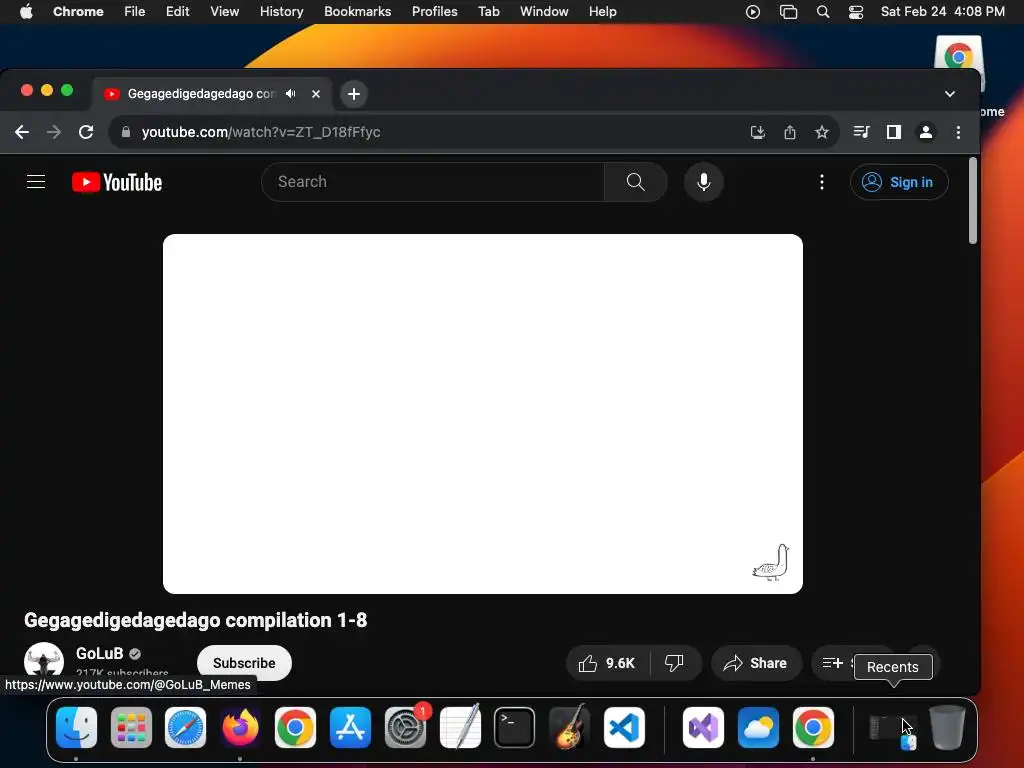Launch Safari from the Dock
Viewport: 1024px width, 768px height.
tap(185, 727)
